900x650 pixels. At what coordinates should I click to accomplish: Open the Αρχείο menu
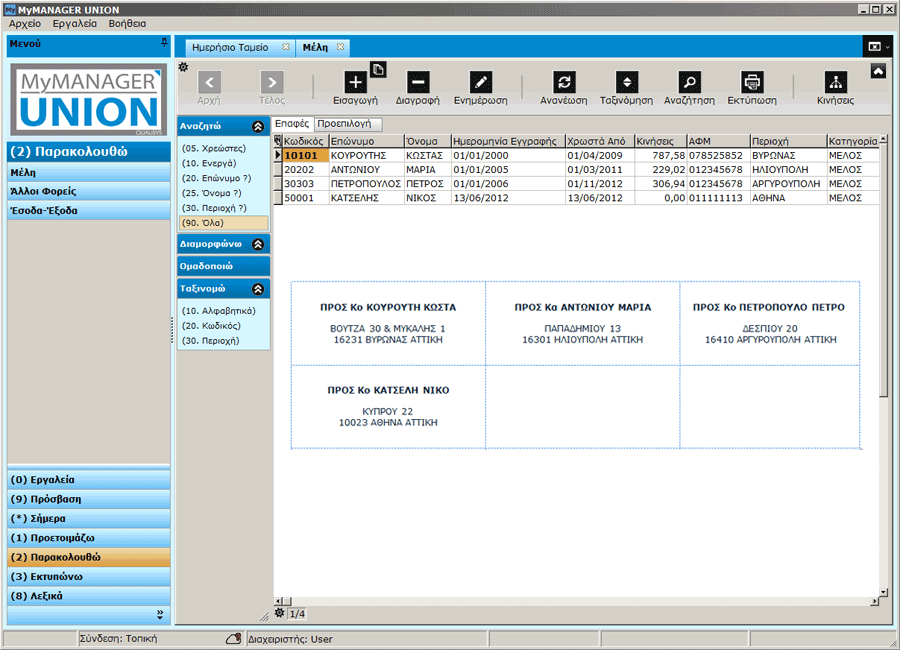(x=25, y=24)
